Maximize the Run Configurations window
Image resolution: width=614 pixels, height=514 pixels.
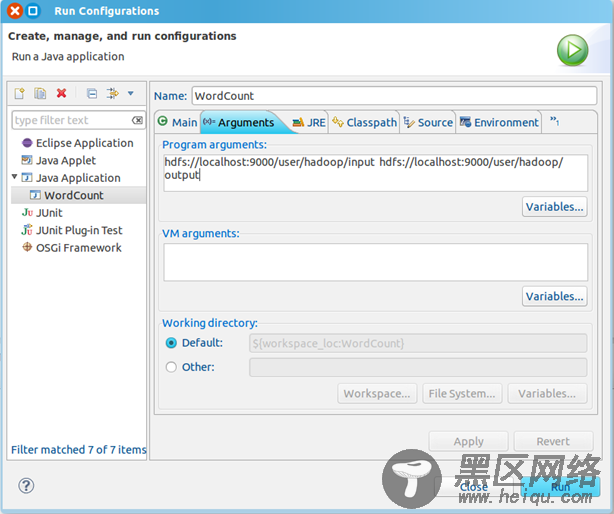point(33,11)
